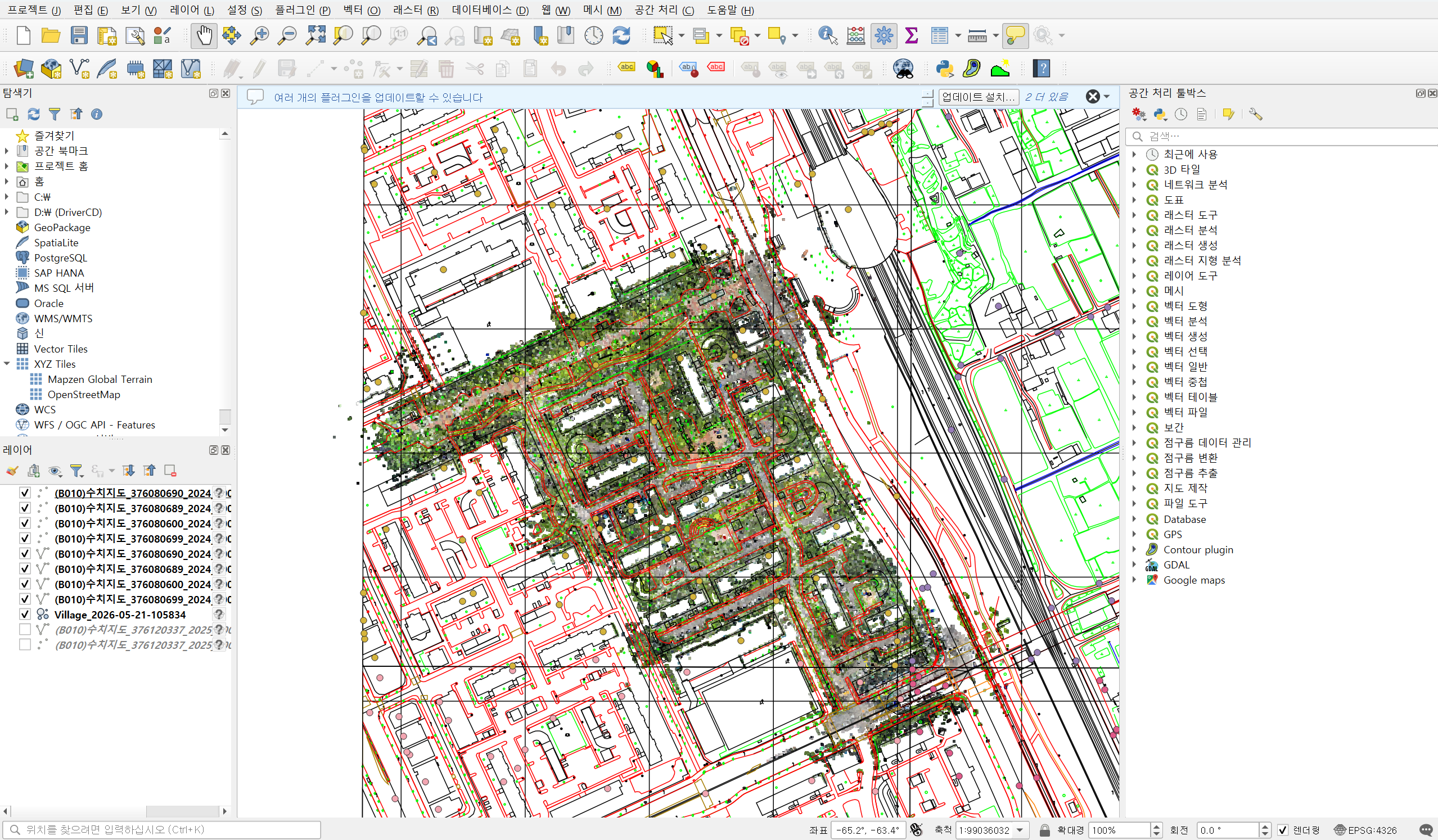Open the scale dropdown in status bar
This screenshot has height=840, width=1438.
coord(1020,830)
